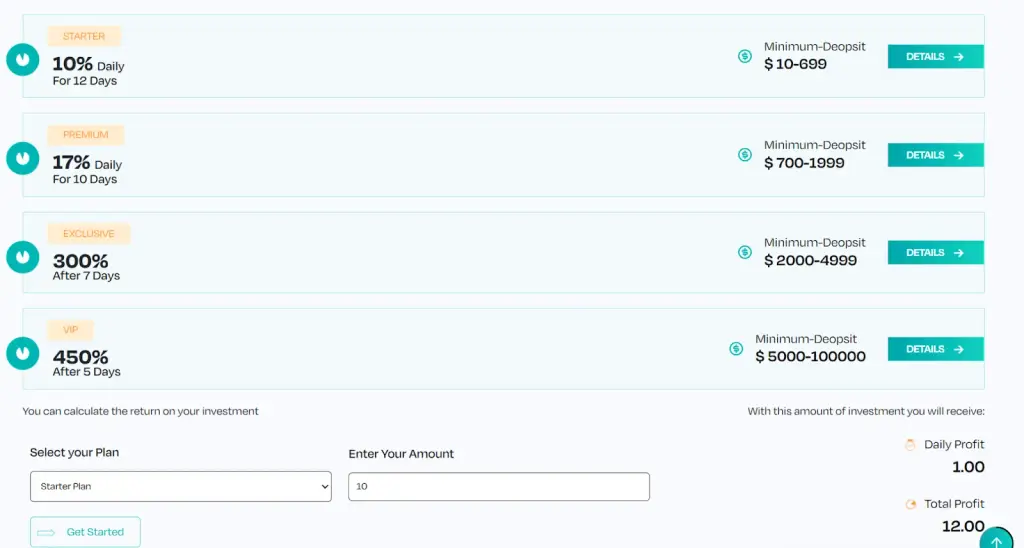This screenshot has width=1024, height=548.
Task: Click the 10% Daily rate text
Action: (88, 64)
